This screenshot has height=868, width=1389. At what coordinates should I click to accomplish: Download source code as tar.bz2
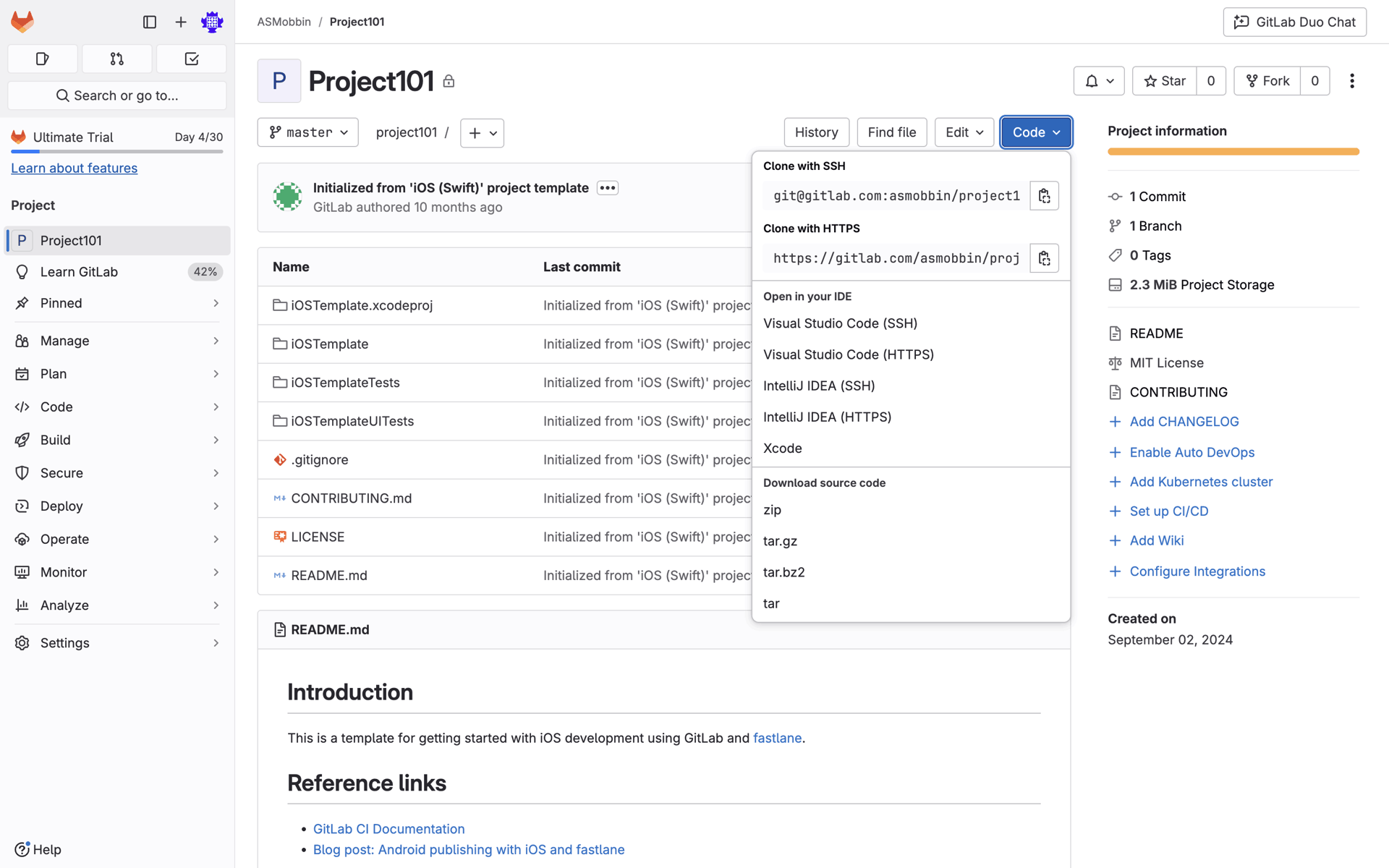911,572
